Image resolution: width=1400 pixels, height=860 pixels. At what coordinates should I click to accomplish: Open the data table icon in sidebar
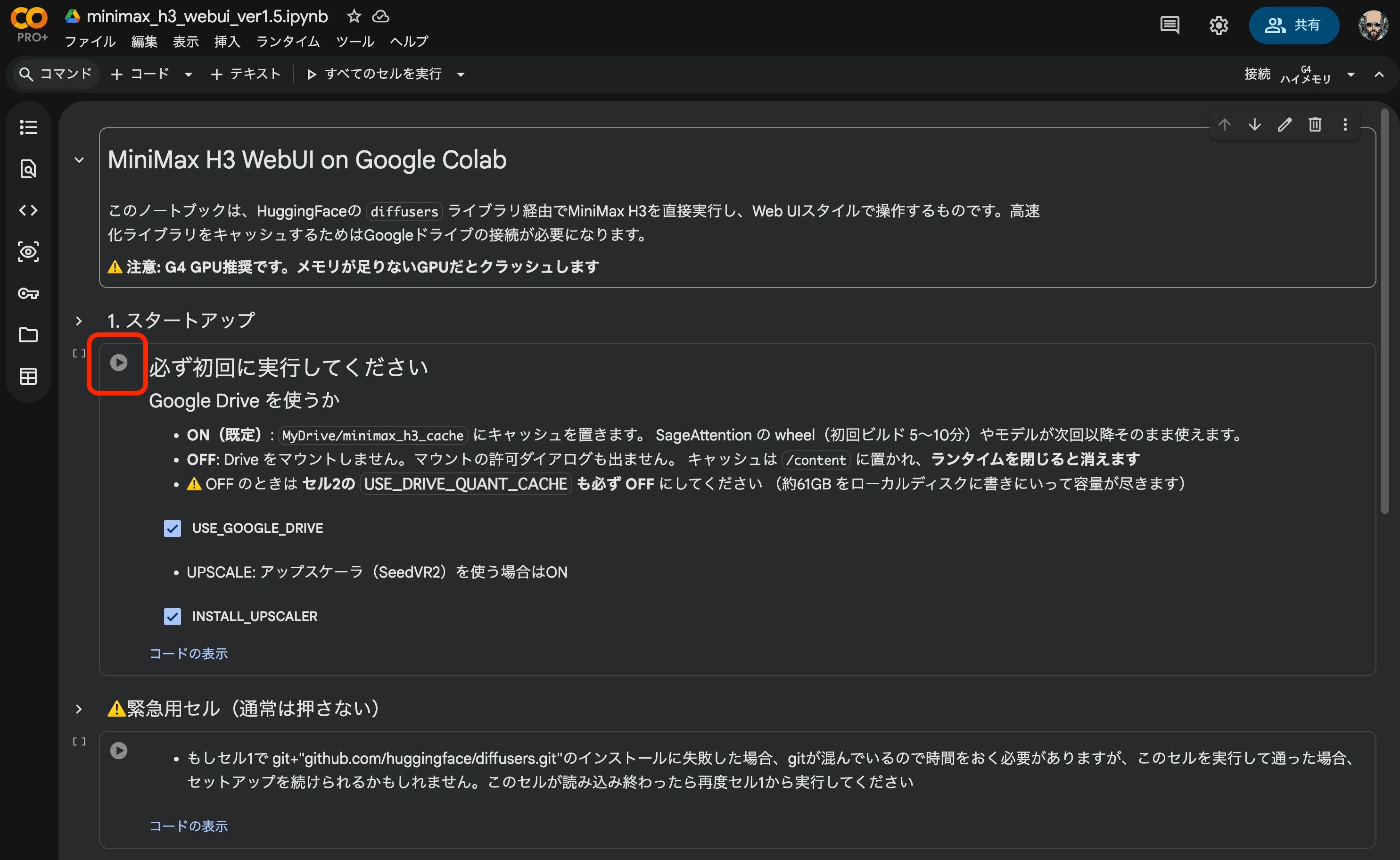coord(28,376)
